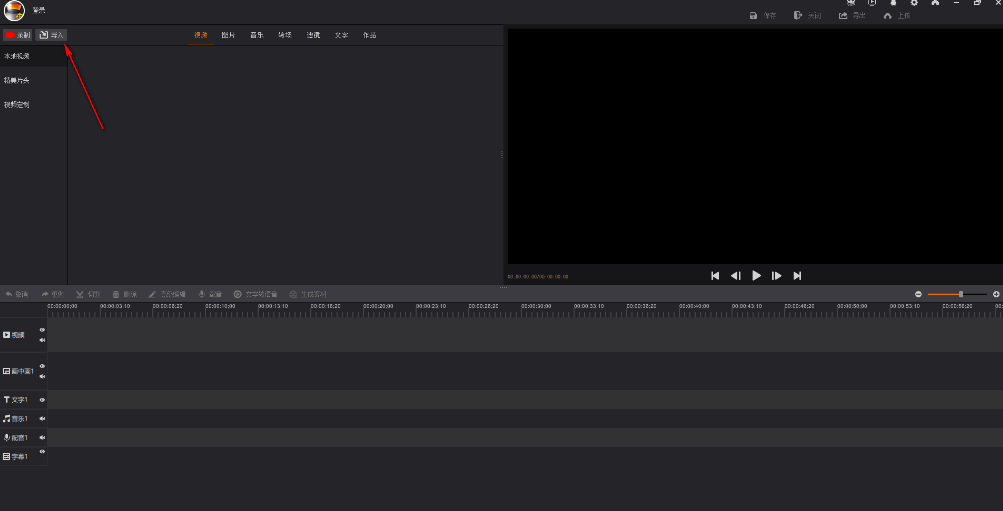Skip to the end of the preview
This screenshot has height=511, width=1003.
[x=797, y=275]
